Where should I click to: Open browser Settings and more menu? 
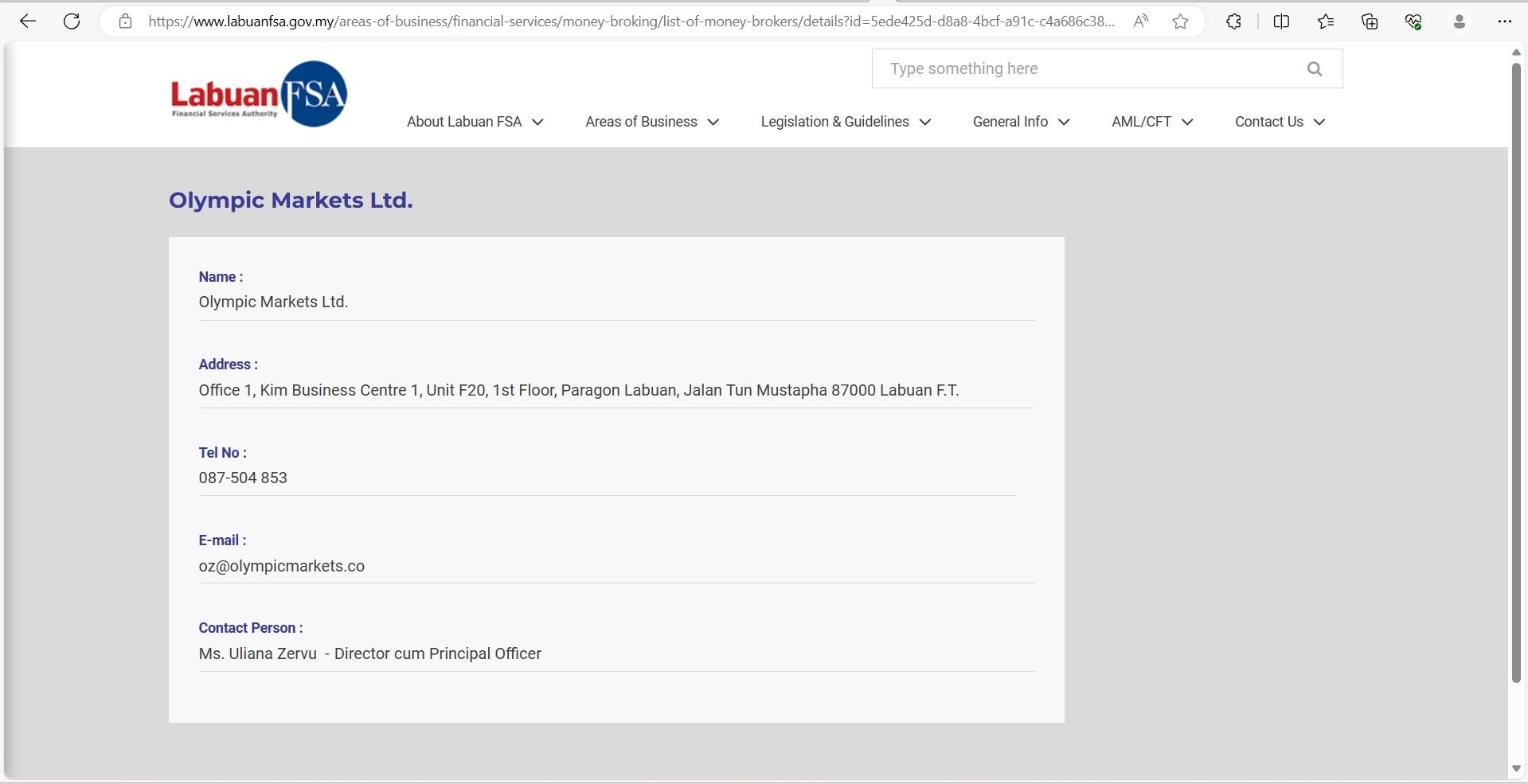[1504, 21]
